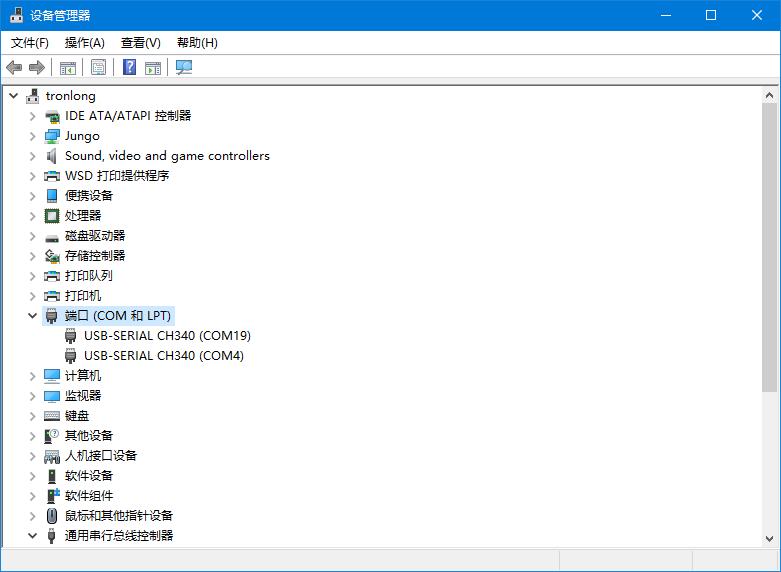Select the 监视器 category label
Screen dimensions: 781x572
[83, 396]
